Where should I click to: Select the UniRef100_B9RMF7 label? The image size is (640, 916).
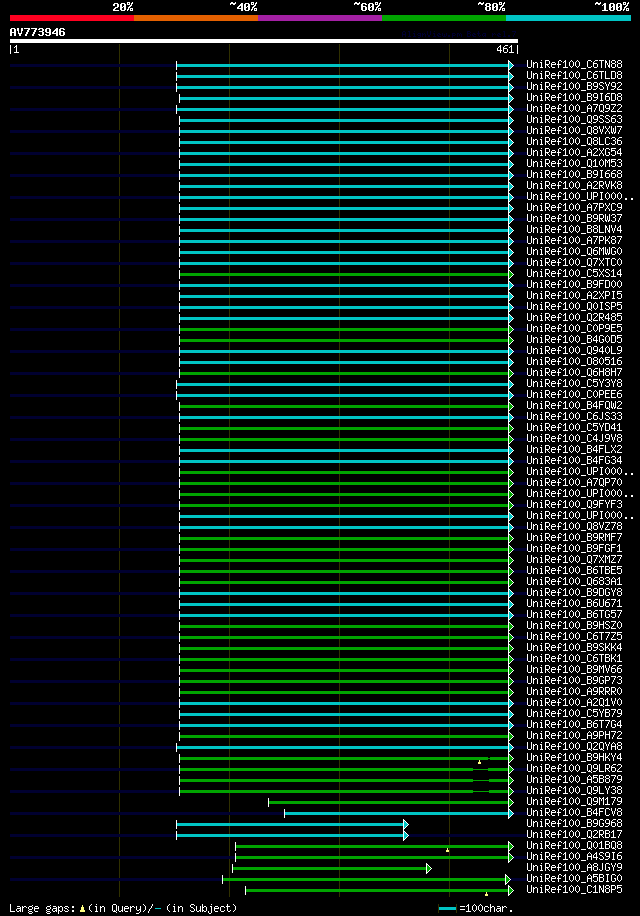(574, 537)
